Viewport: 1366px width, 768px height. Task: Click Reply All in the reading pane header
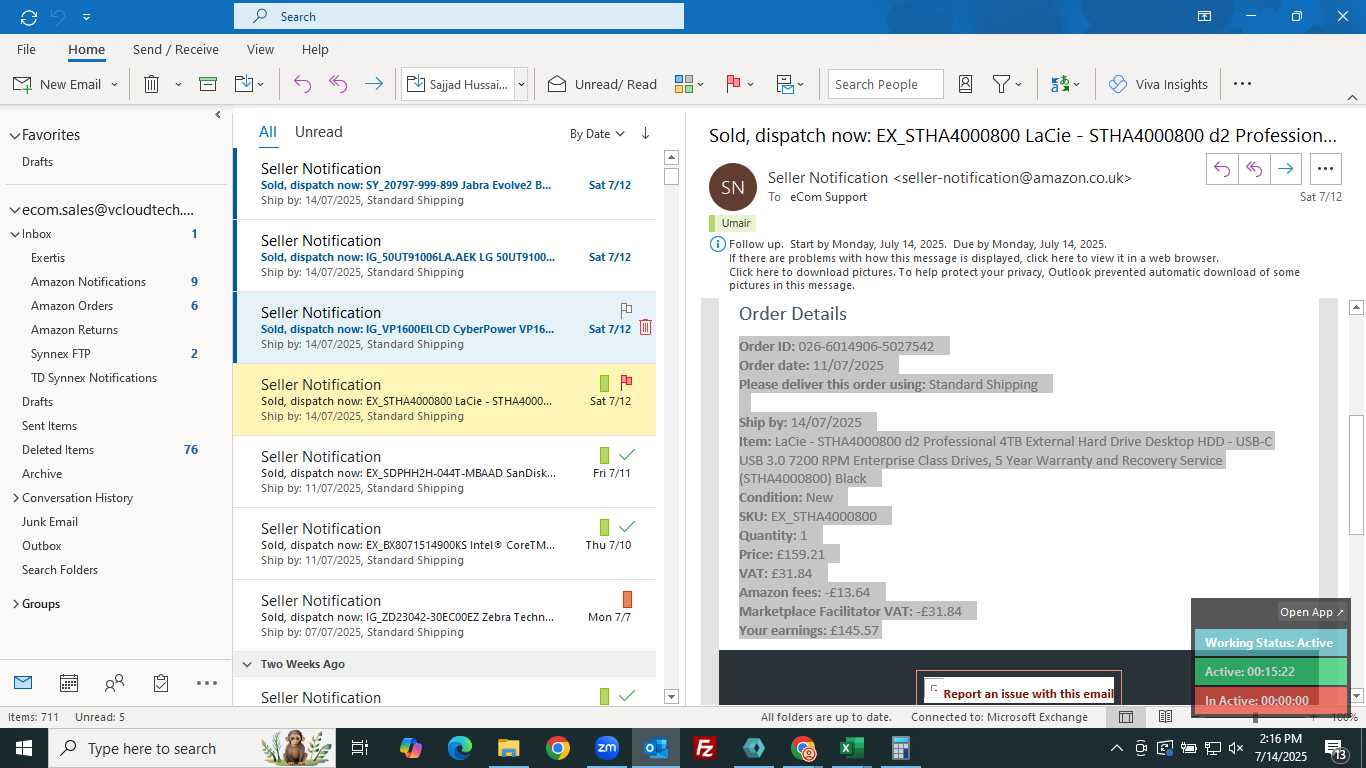click(x=1254, y=169)
